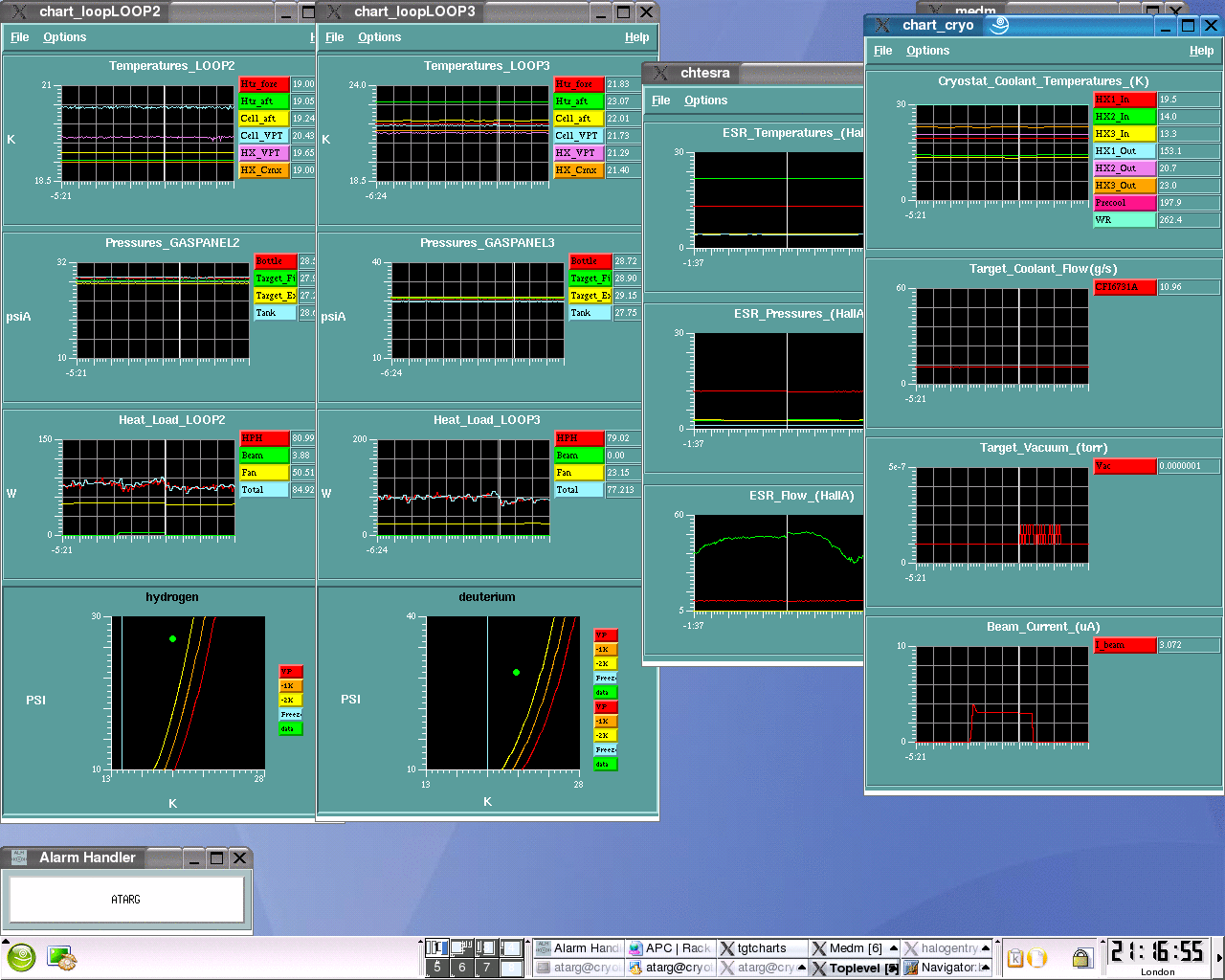
Task: Click the Klipper clipboard tray icon
Action: (x=1015, y=957)
